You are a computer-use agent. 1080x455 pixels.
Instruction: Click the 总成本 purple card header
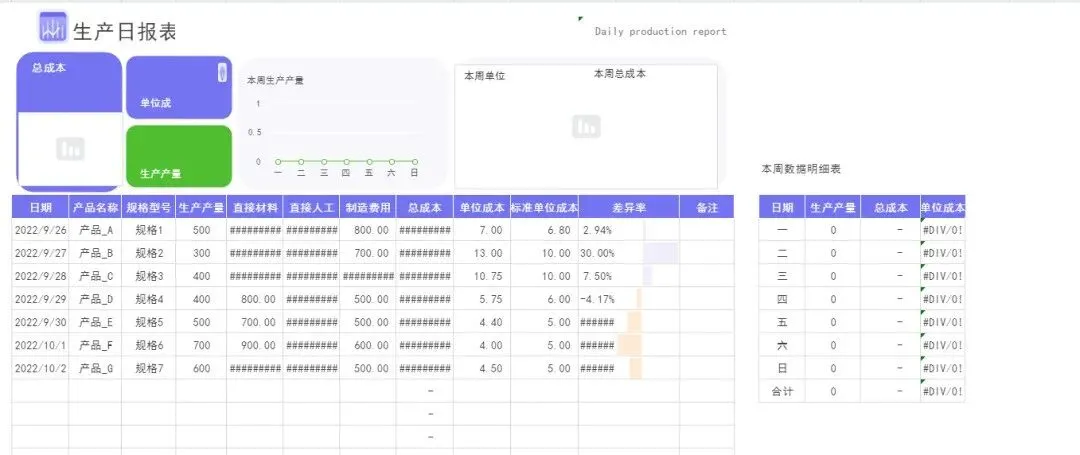tap(70, 83)
